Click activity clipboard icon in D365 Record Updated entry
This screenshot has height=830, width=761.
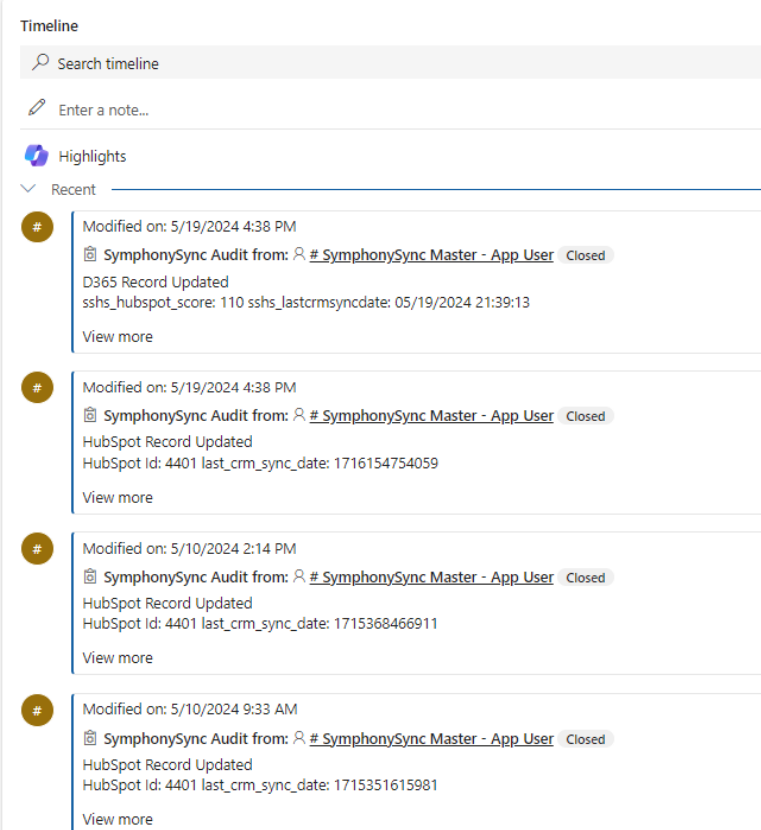tap(90, 255)
